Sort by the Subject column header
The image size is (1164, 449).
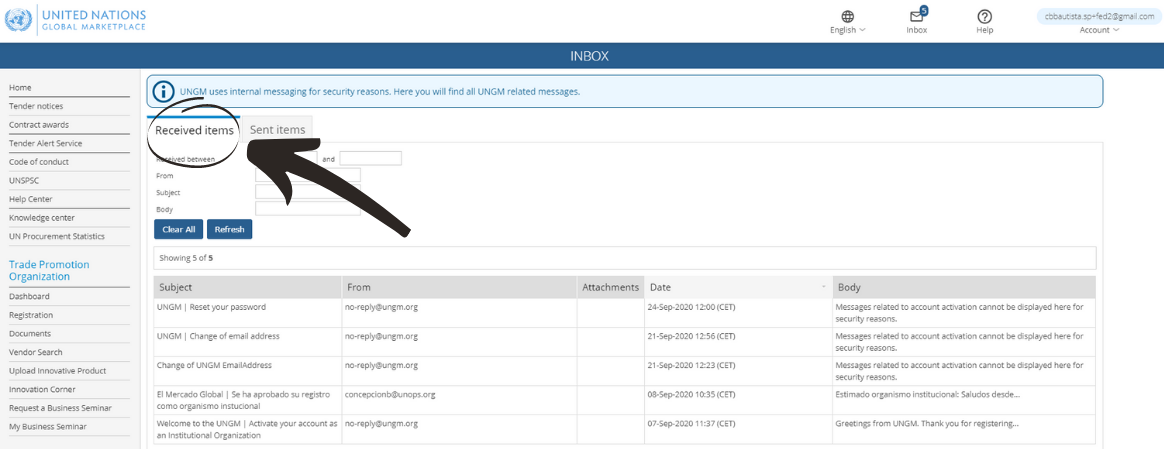tap(247, 287)
